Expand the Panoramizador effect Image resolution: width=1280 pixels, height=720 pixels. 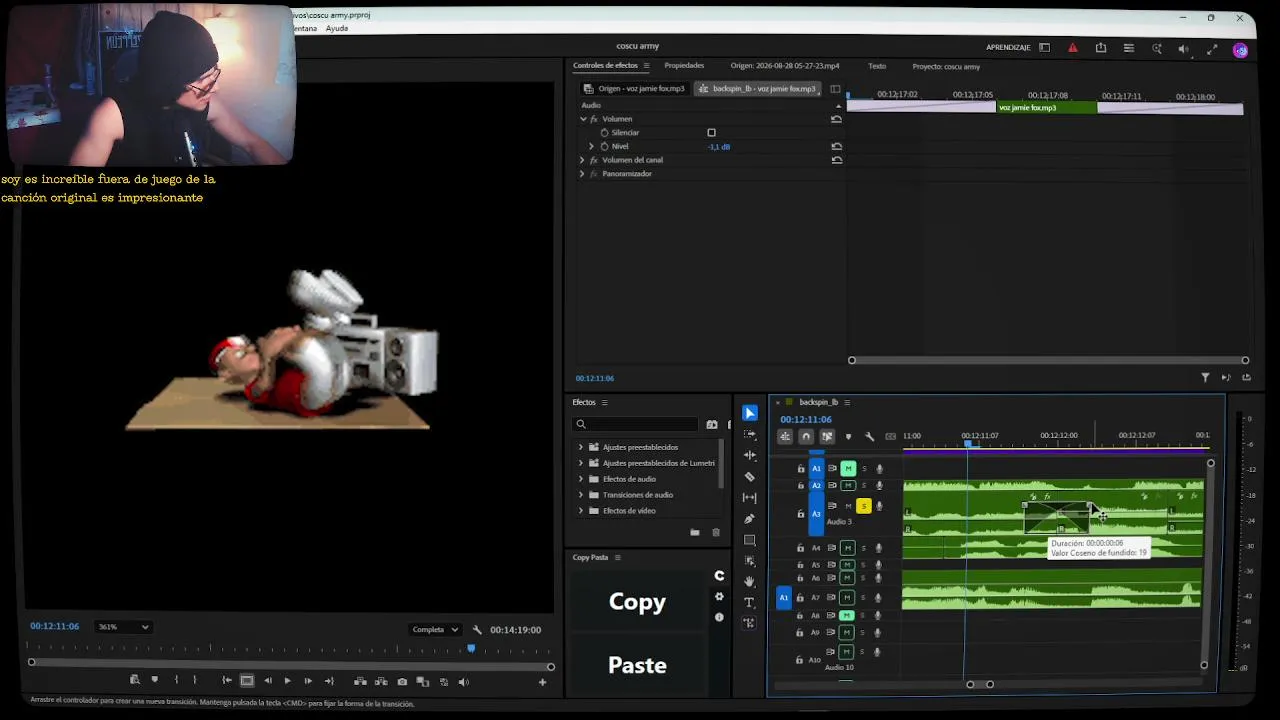(582, 174)
